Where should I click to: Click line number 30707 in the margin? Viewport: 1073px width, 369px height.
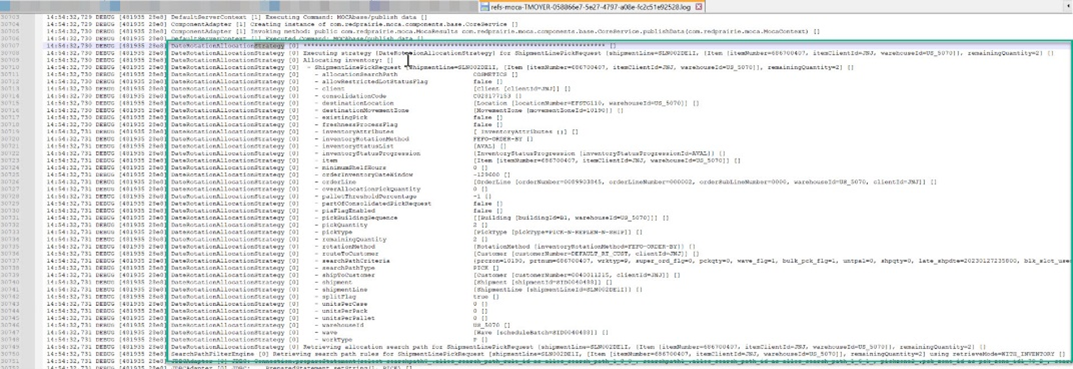tap(10, 46)
